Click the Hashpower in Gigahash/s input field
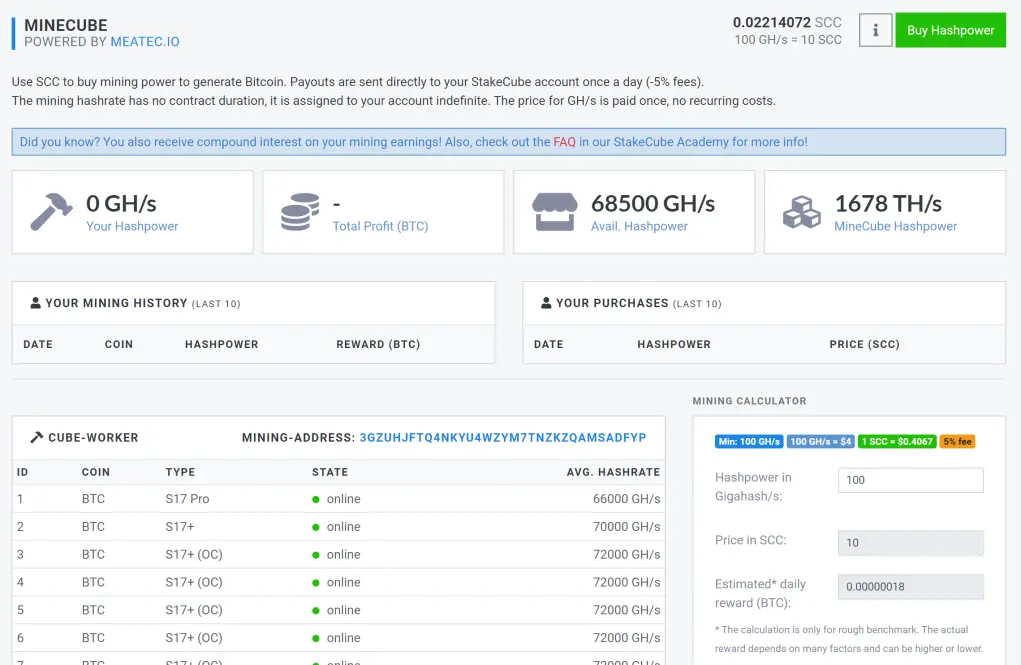The height and width of the screenshot is (665, 1021). tap(910, 480)
